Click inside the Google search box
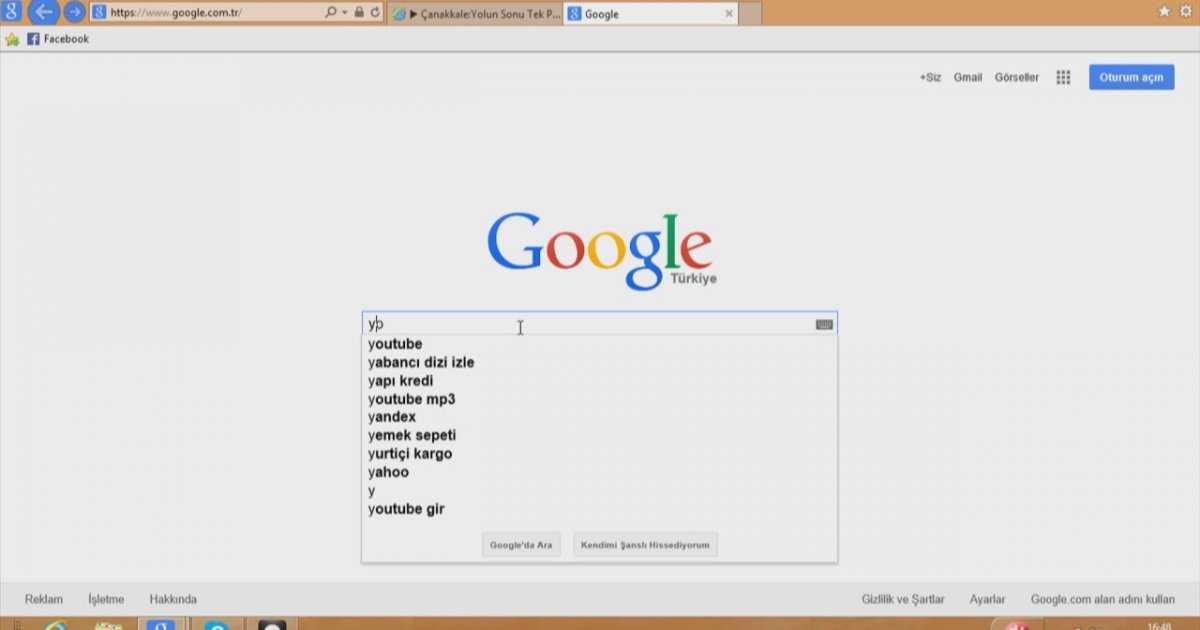The image size is (1200, 630). (x=599, y=324)
